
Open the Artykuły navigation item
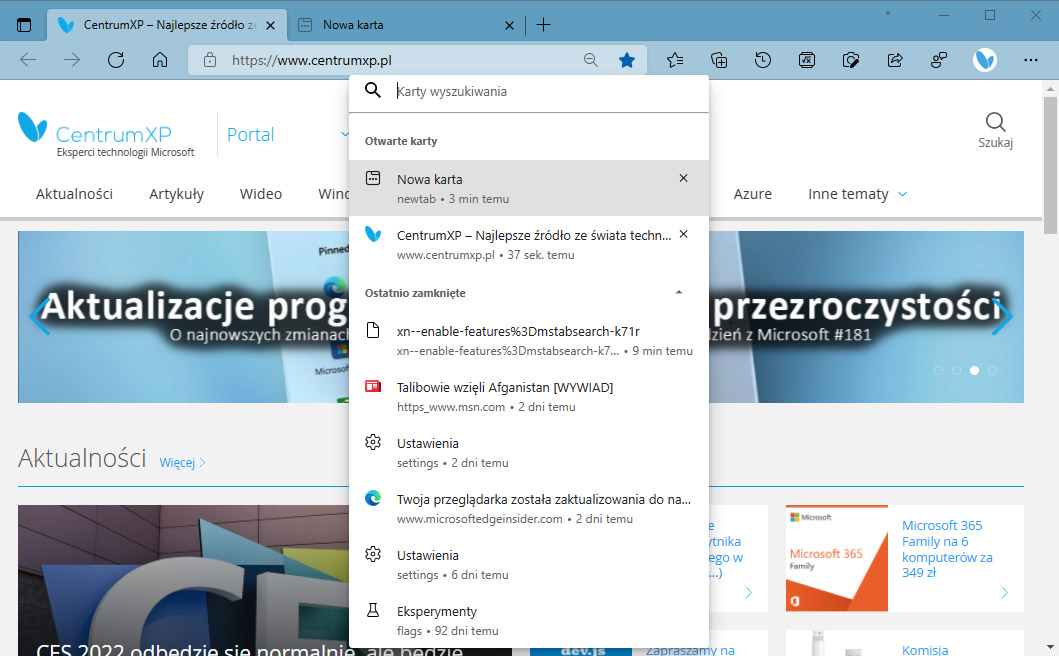click(x=176, y=194)
